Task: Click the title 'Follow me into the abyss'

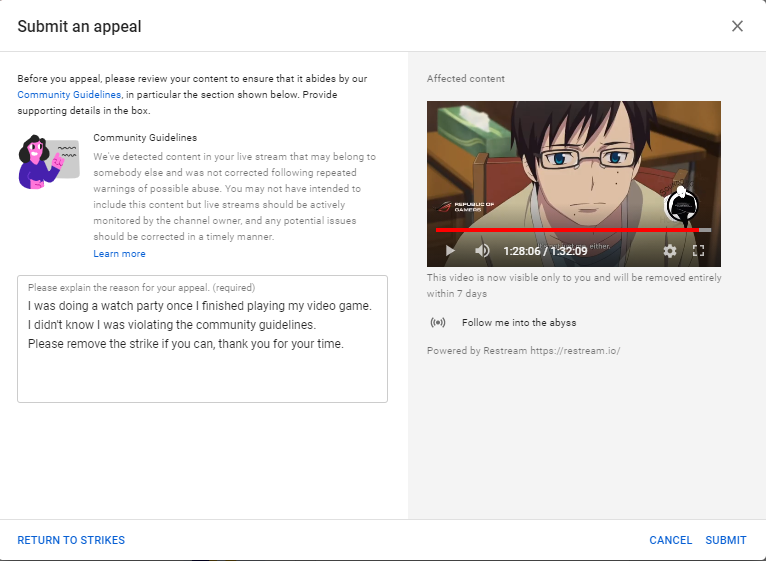Action: [x=519, y=323]
